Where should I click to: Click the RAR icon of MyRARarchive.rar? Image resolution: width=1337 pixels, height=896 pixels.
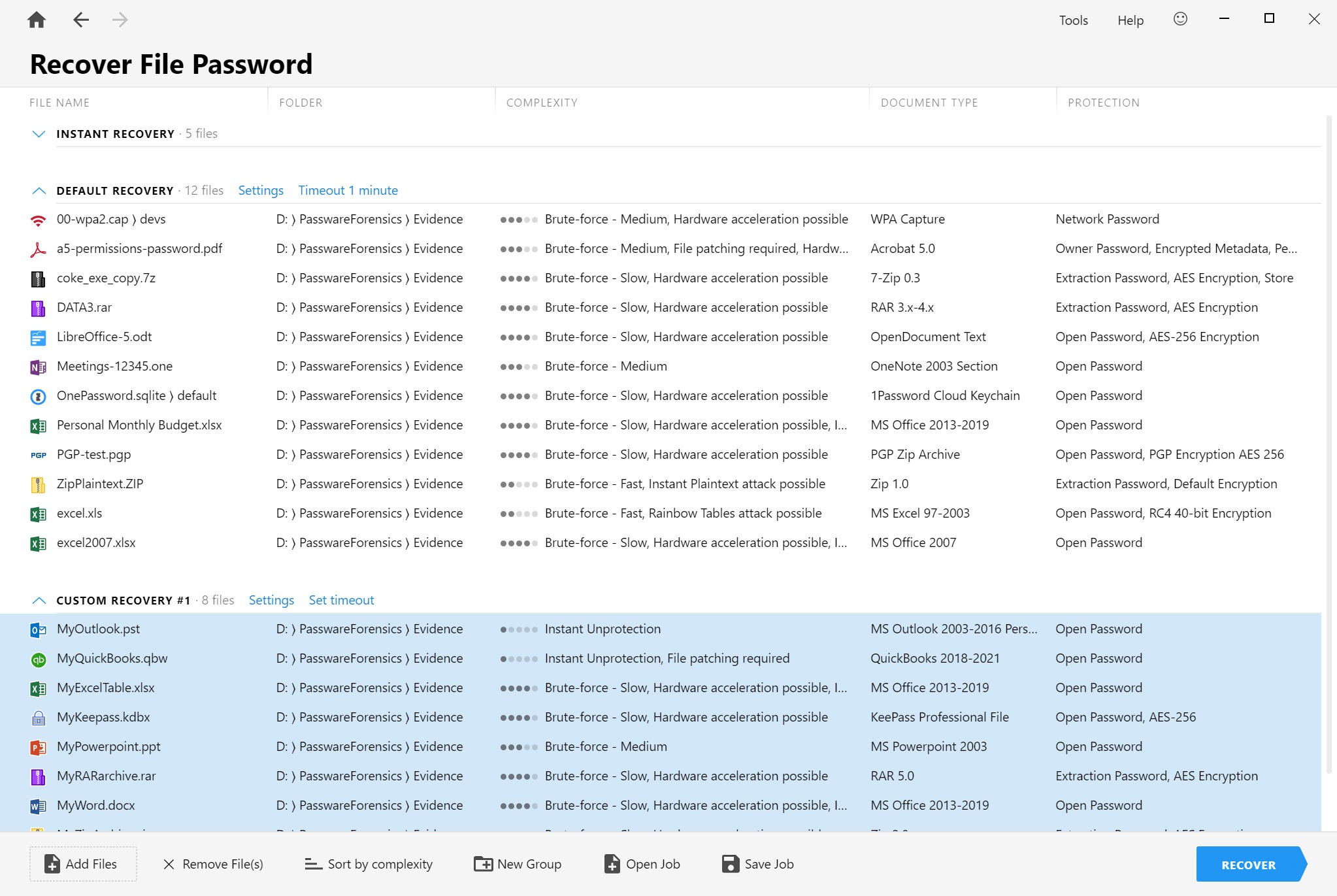click(39, 777)
